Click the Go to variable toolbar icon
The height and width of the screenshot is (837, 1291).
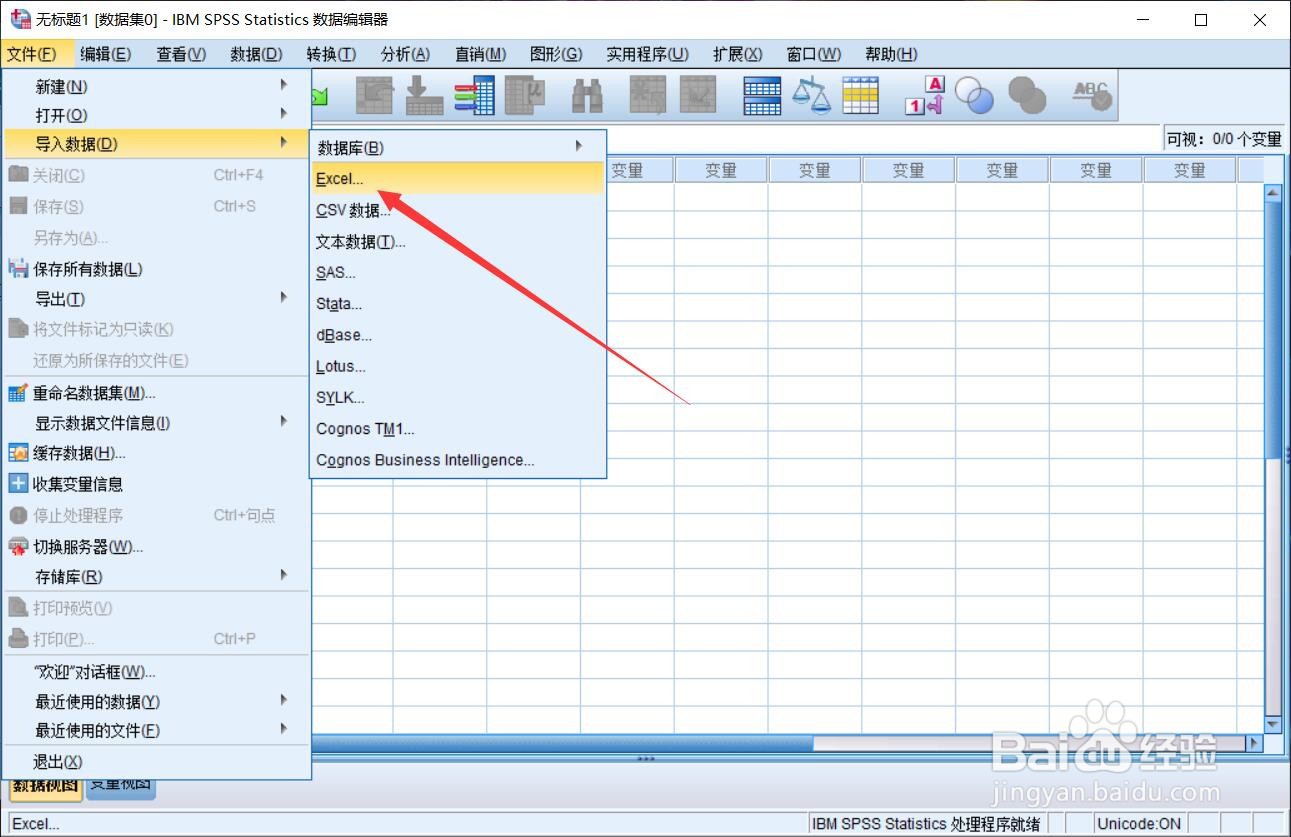[x=424, y=96]
